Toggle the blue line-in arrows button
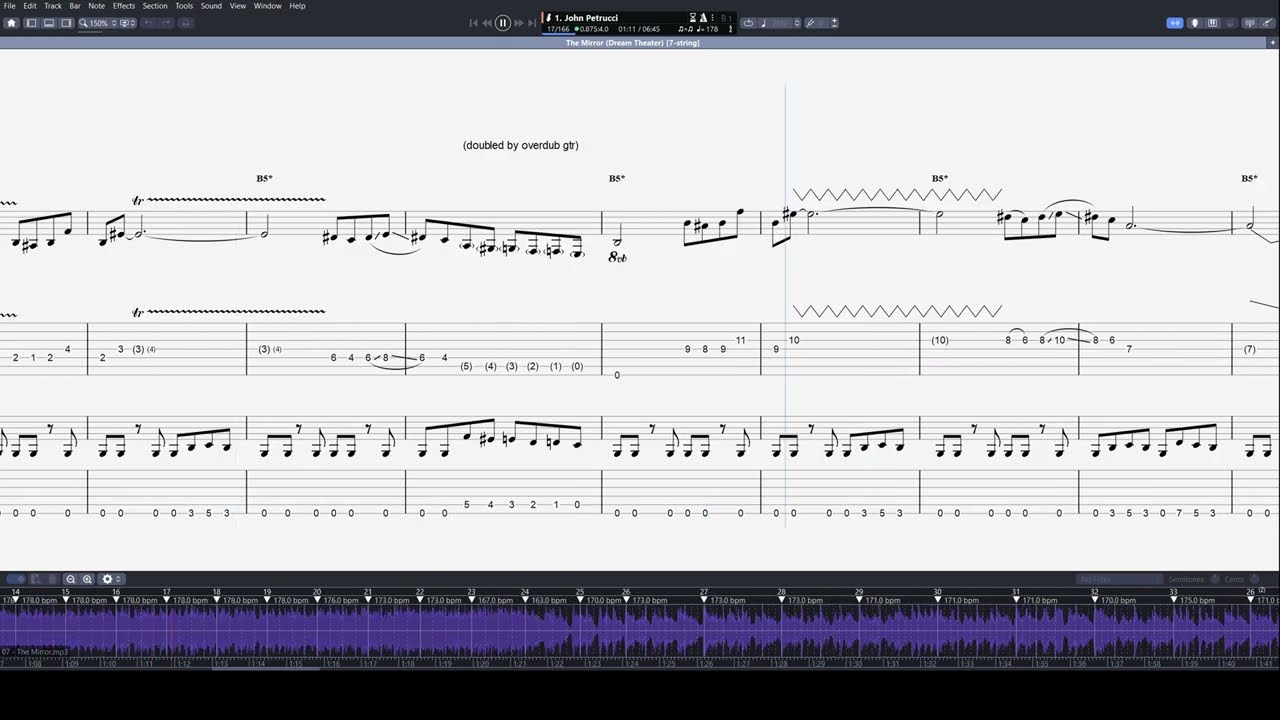 point(1175,23)
